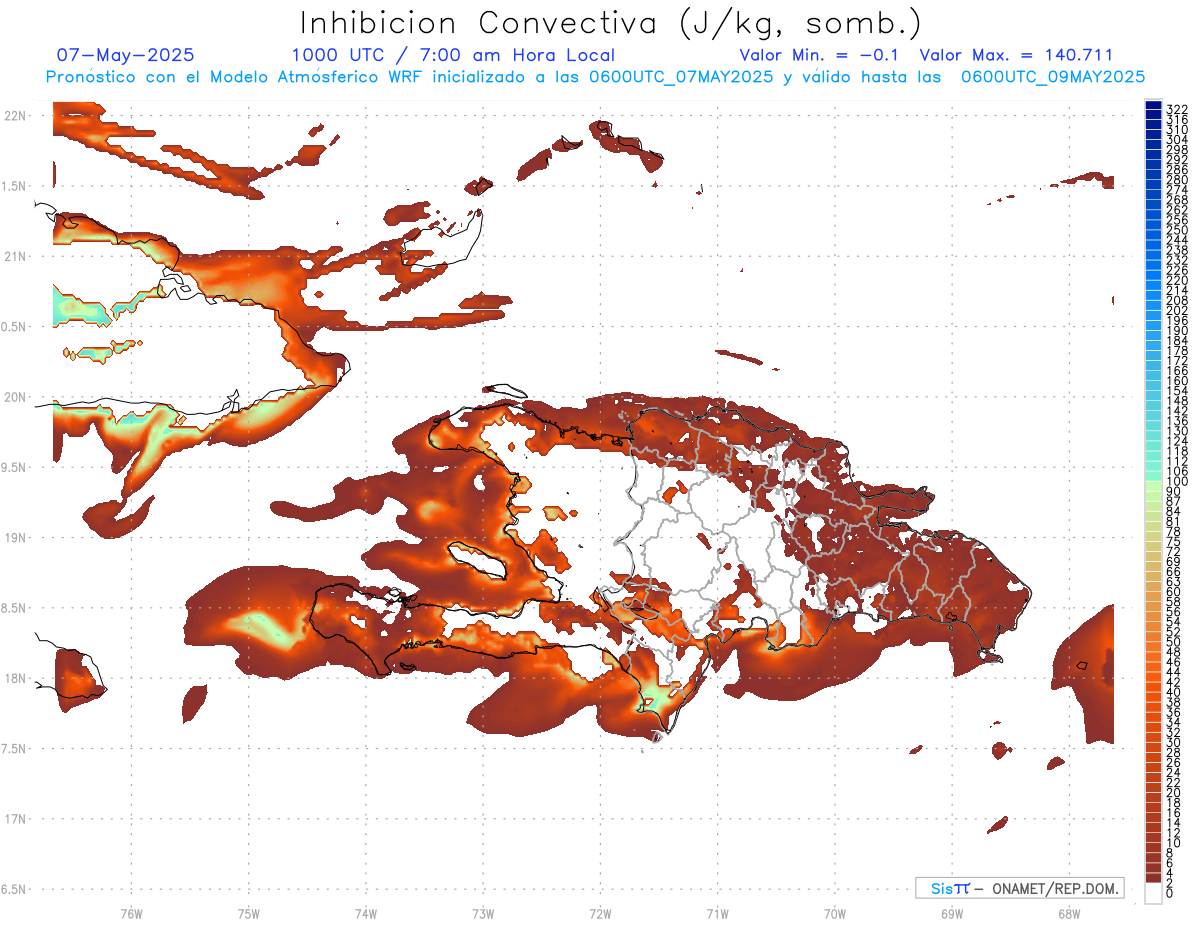The image size is (1200, 927).
Task: Click "1000 UTC / 7:00 am Hora Local"
Action: [453, 55]
